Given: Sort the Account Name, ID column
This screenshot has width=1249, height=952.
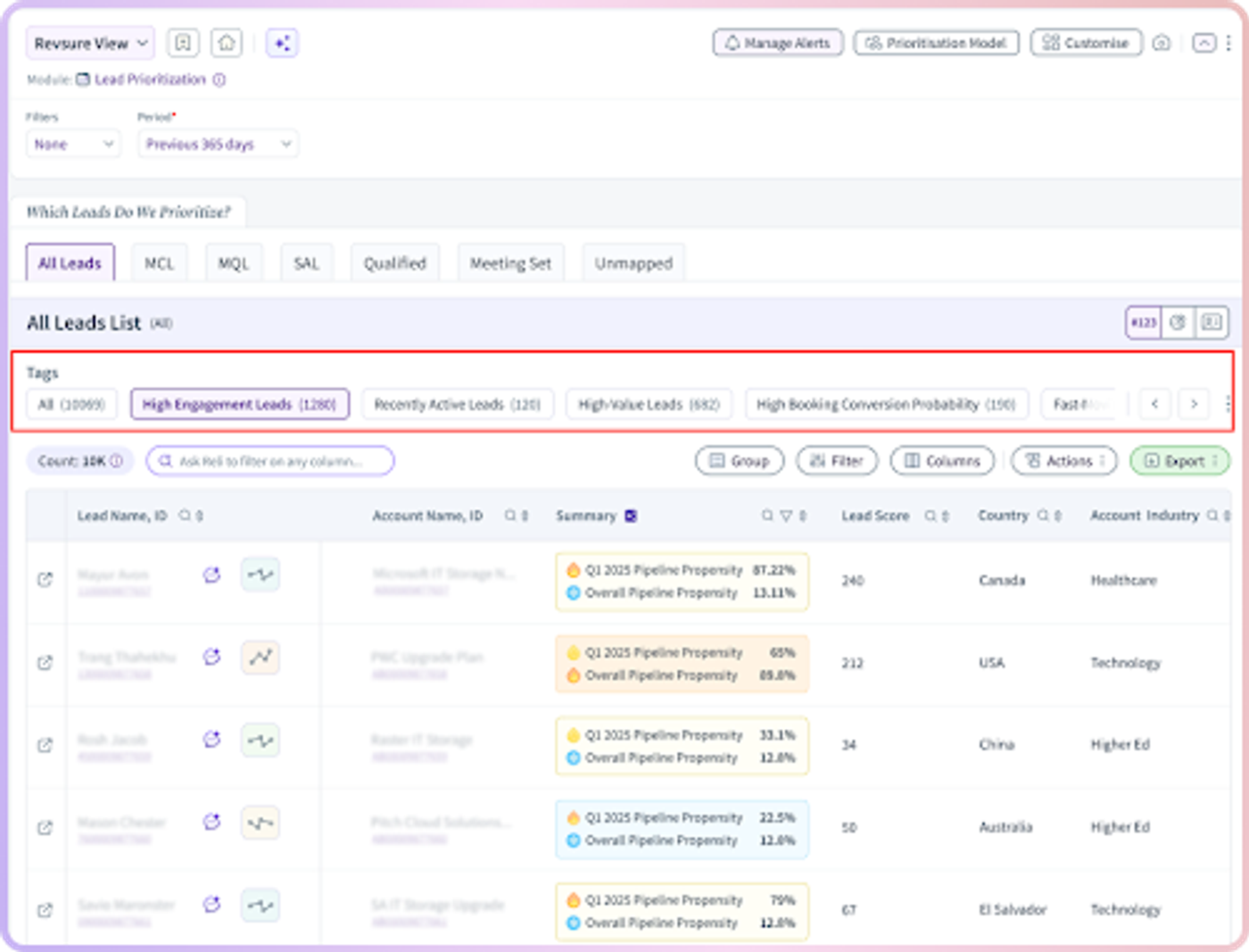Looking at the screenshot, I should [x=525, y=516].
